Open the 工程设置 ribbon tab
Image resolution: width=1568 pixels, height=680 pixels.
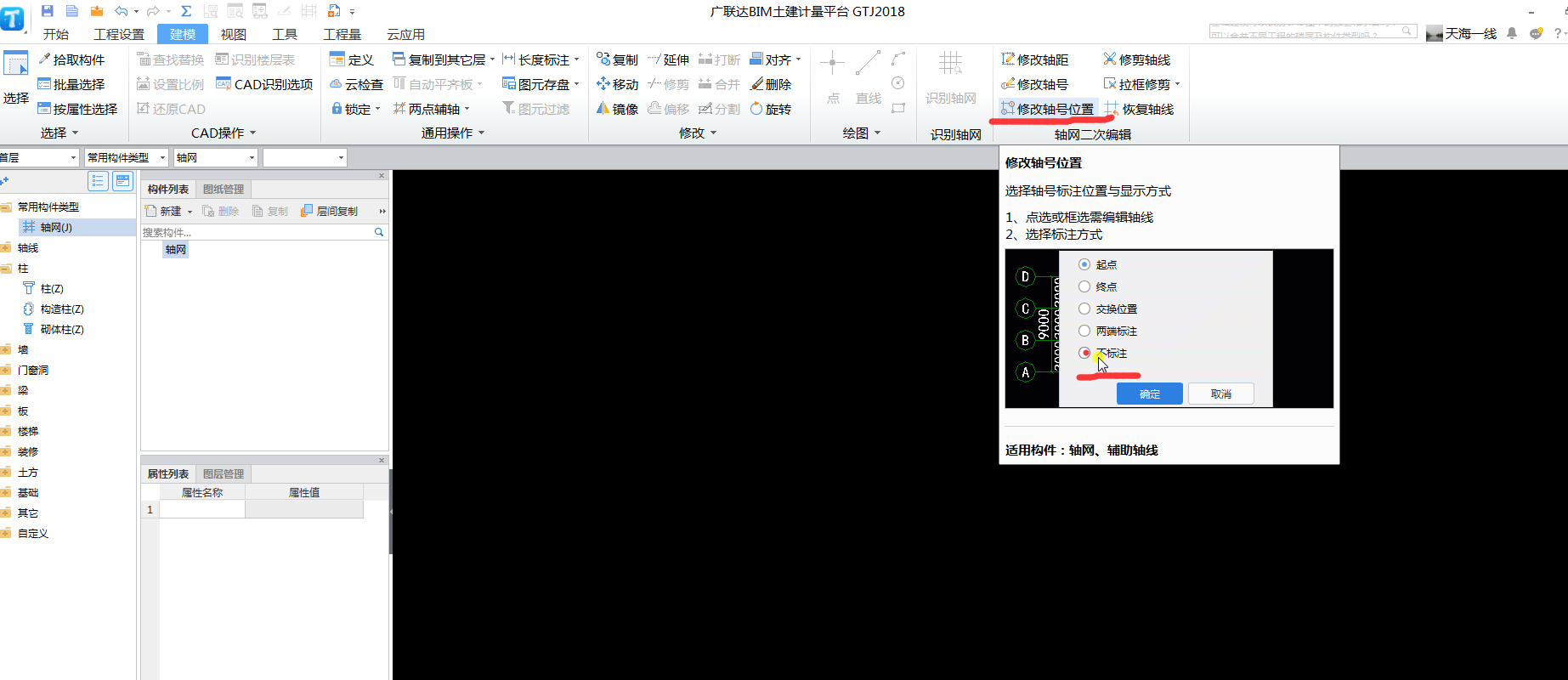click(119, 34)
